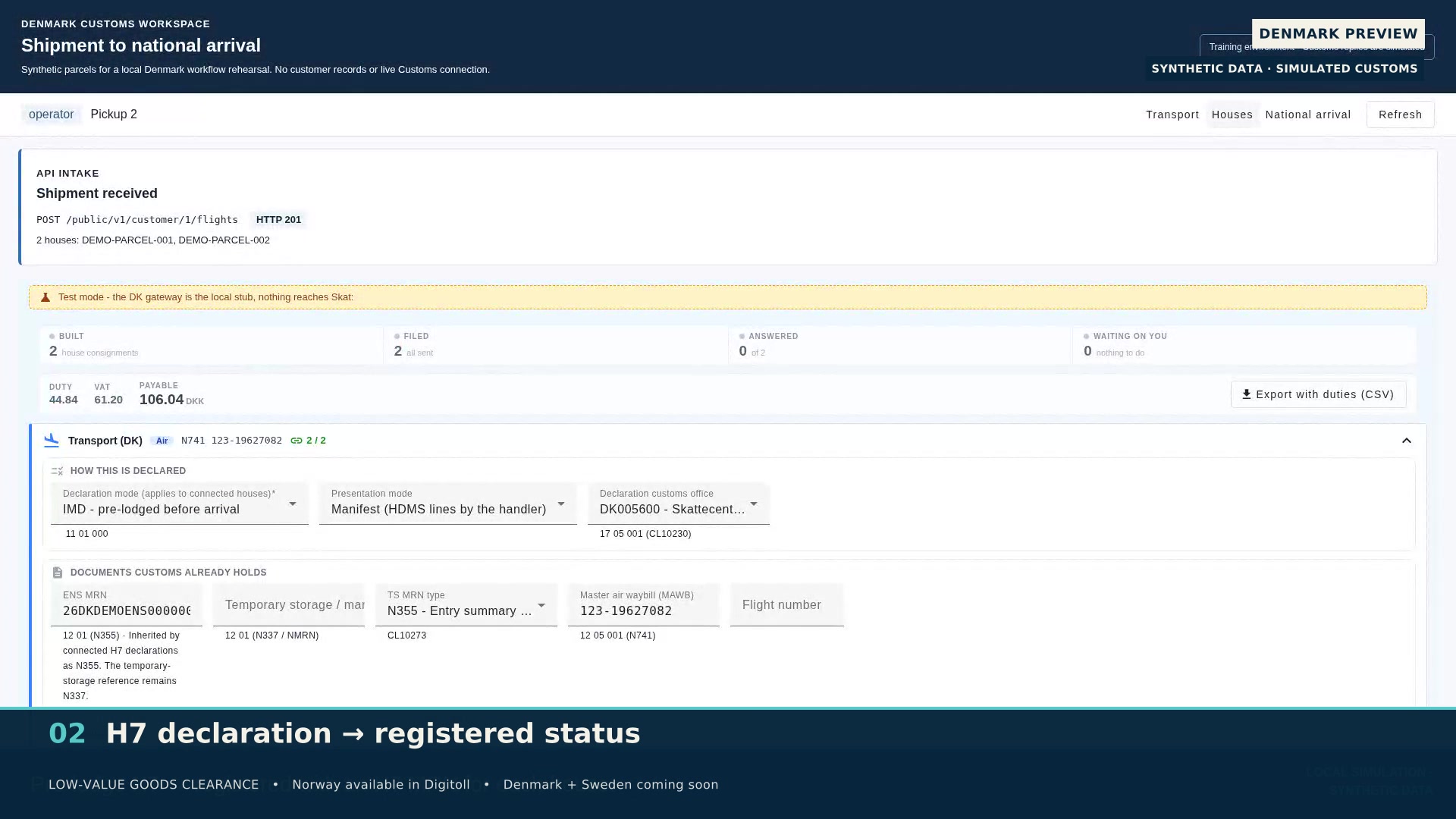Screen dimensions: 1456x819
Task: Switch to the Houses tab
Action: tap(1232, 115)
